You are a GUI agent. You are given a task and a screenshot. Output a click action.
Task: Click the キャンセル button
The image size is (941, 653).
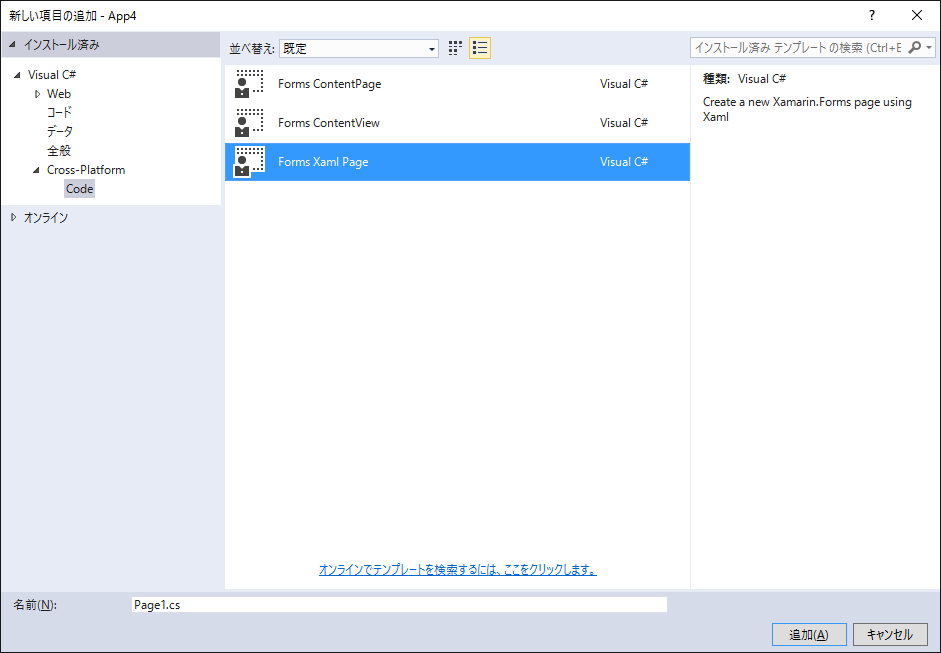(890, 634)
